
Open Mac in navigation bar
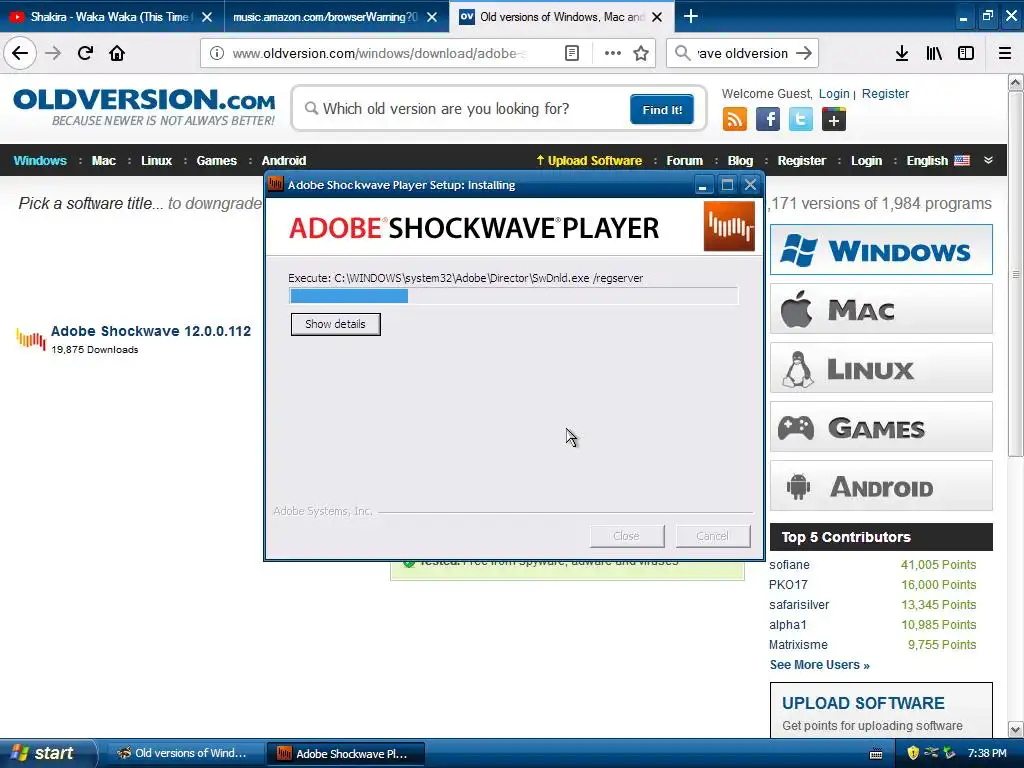[x=103, y=160]
